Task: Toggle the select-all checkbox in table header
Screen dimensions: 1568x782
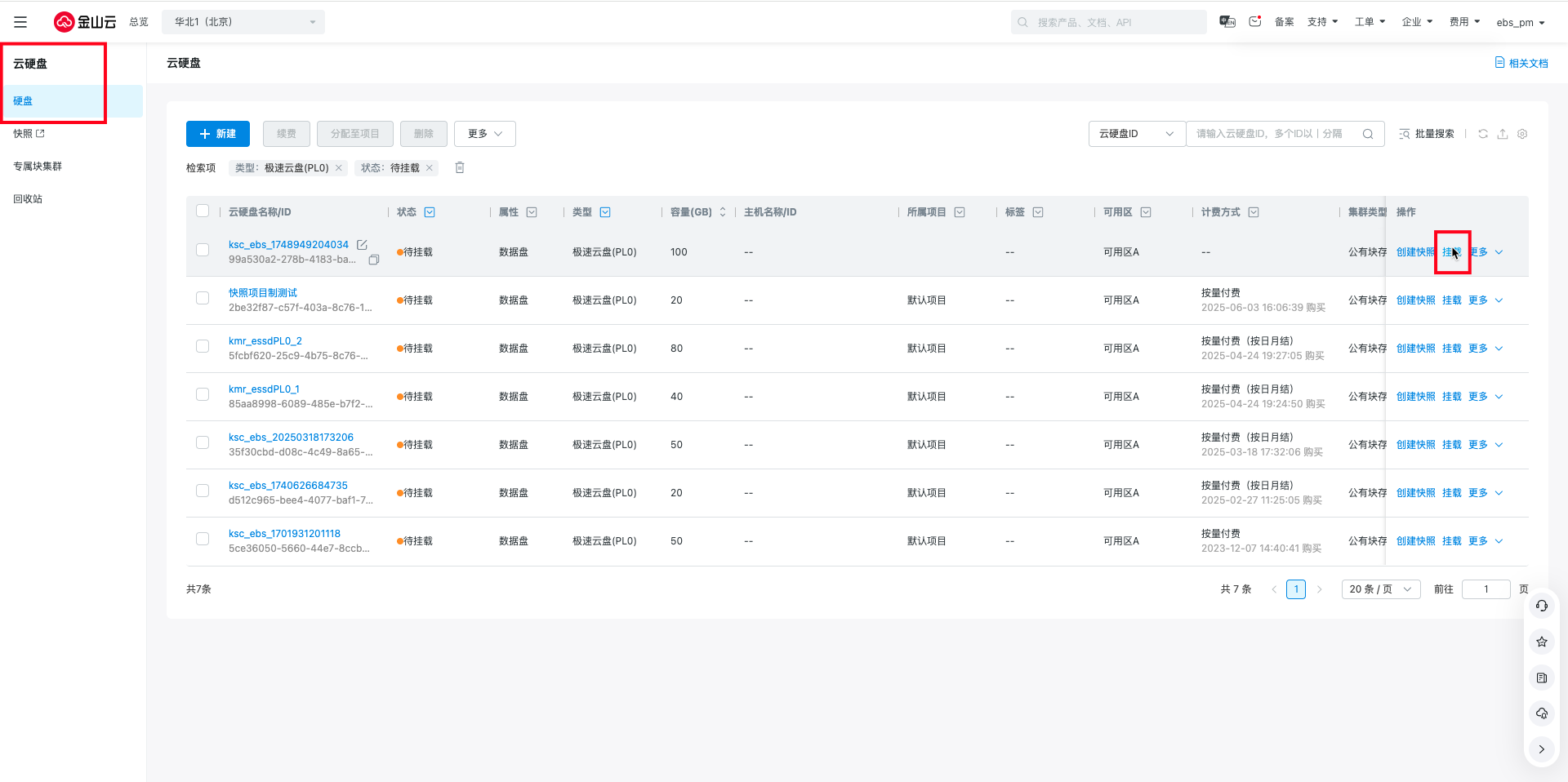Action: [203, 211]
